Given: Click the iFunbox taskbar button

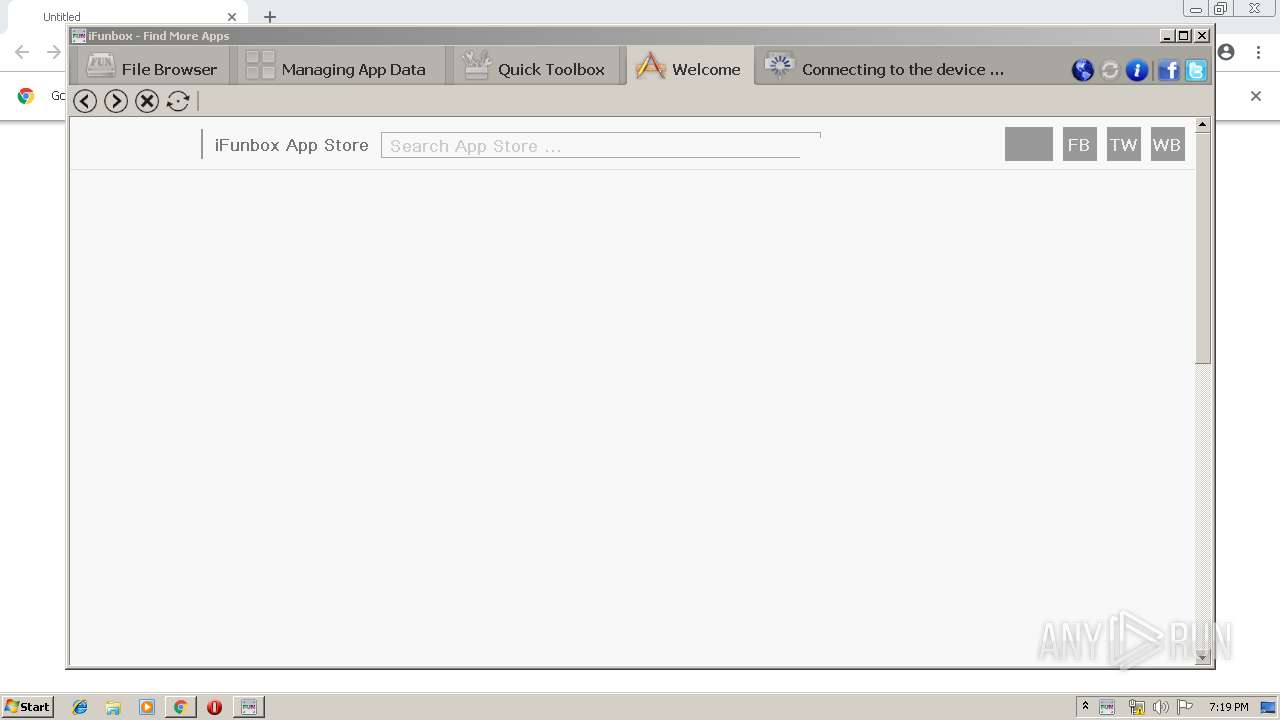Looking at the screenshot, I should pyautogui.click(x=249, y=707).
